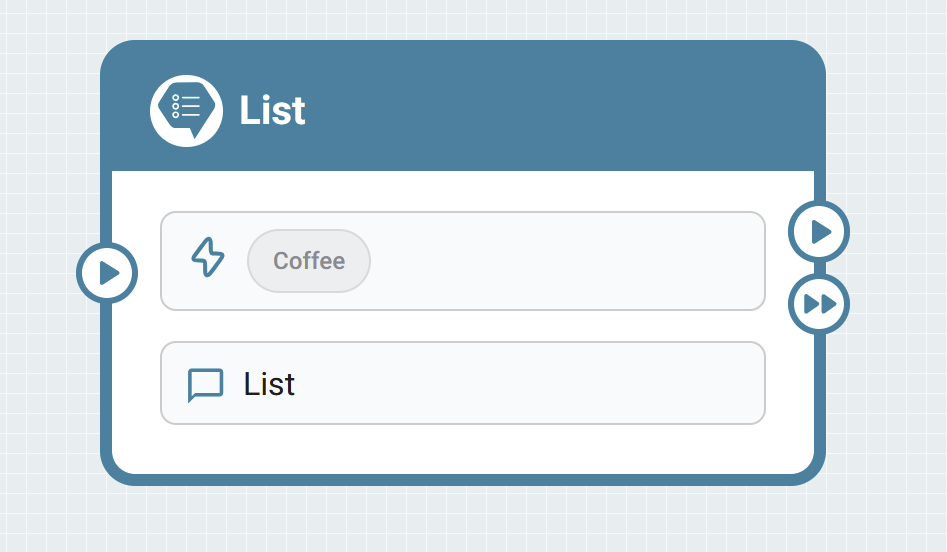This screenshot has height=552, width=947.
Task: Select the List node title text
Action: tap(272, 110)
